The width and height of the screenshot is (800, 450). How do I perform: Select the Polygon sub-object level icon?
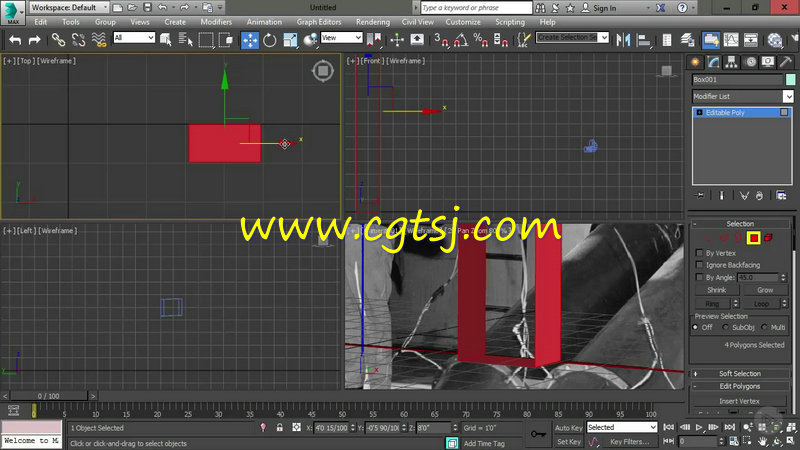point(754,238)
